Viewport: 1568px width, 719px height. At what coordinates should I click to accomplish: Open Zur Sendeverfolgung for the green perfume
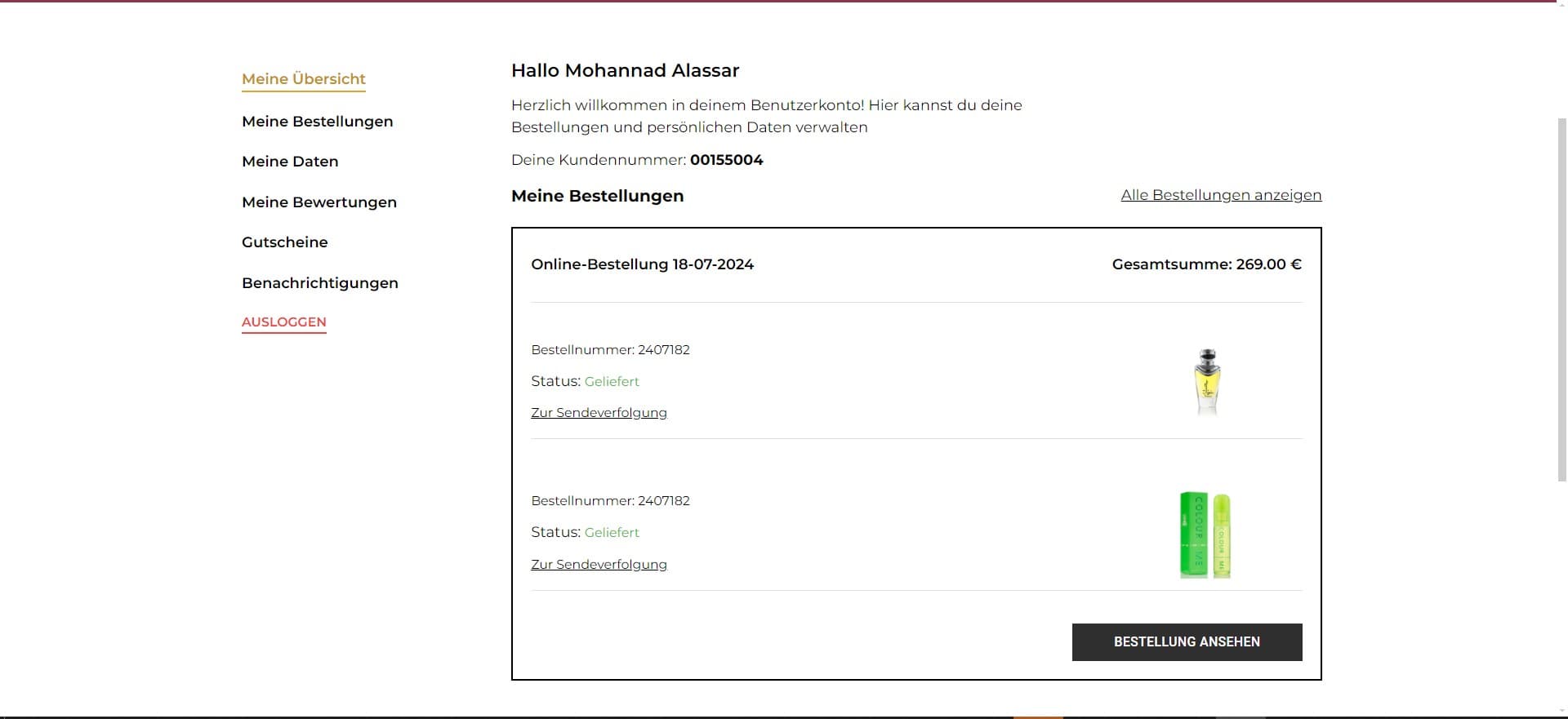(x=599, y=565)
